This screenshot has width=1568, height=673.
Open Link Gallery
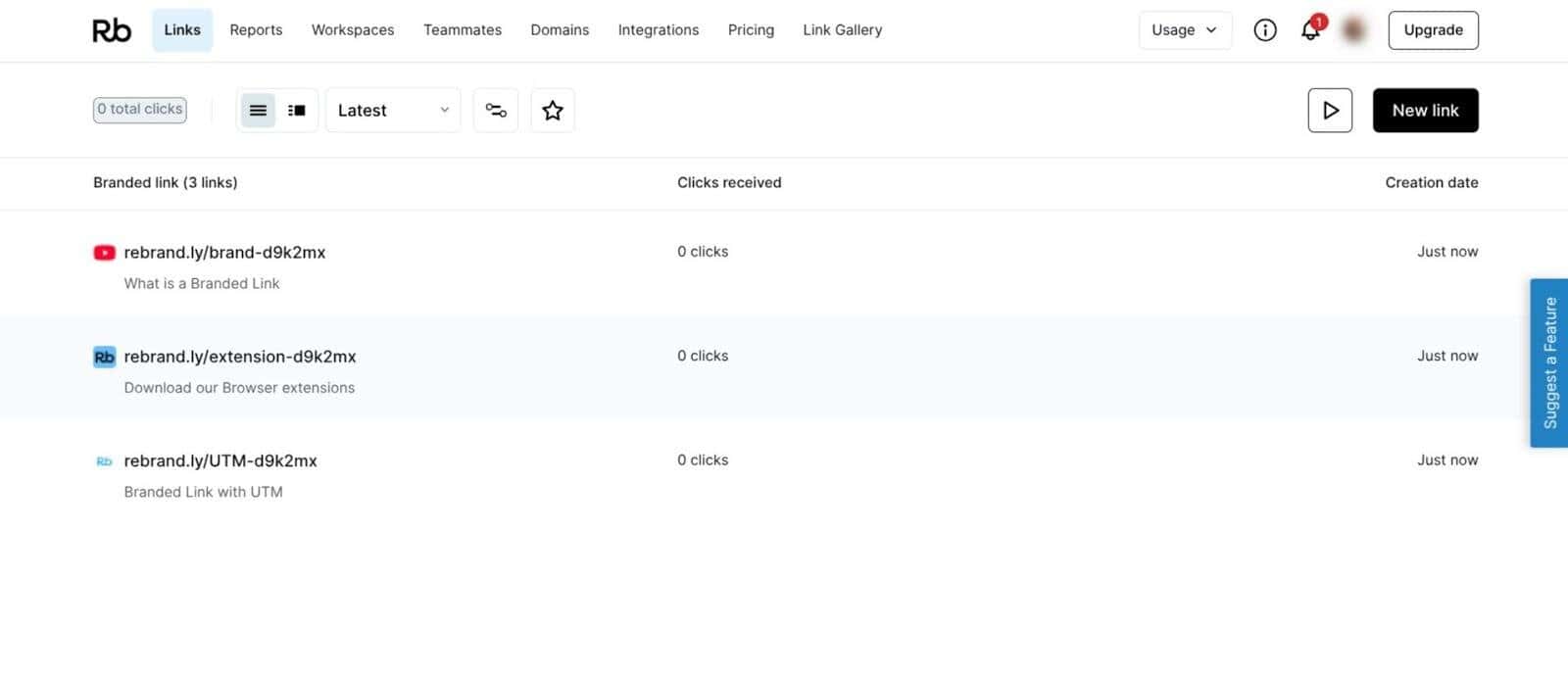(x=843, y=30)
